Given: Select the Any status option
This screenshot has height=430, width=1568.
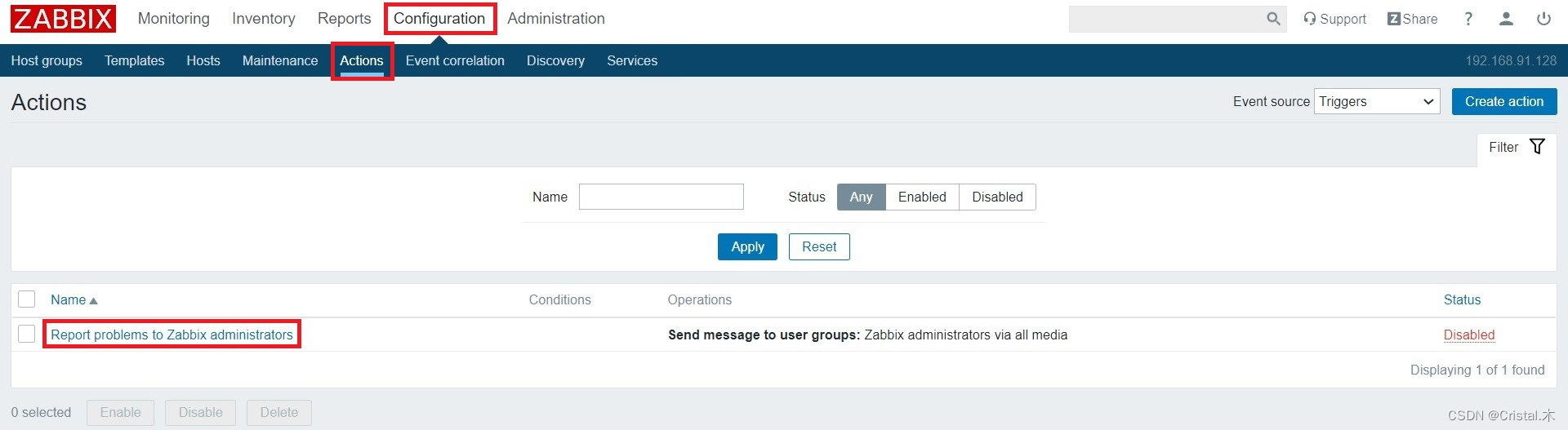Looking at the screenshot, I should coord(861,197).
